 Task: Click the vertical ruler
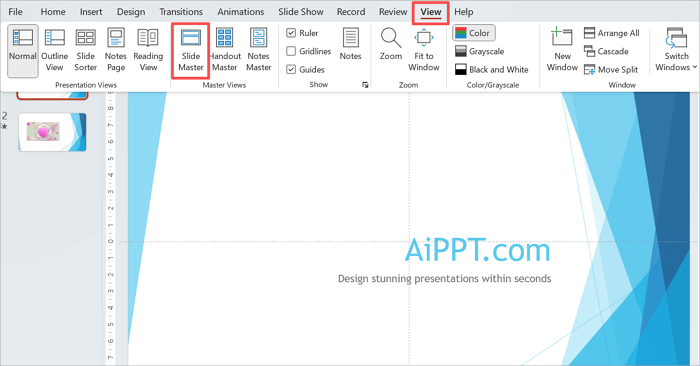[111, 229]
